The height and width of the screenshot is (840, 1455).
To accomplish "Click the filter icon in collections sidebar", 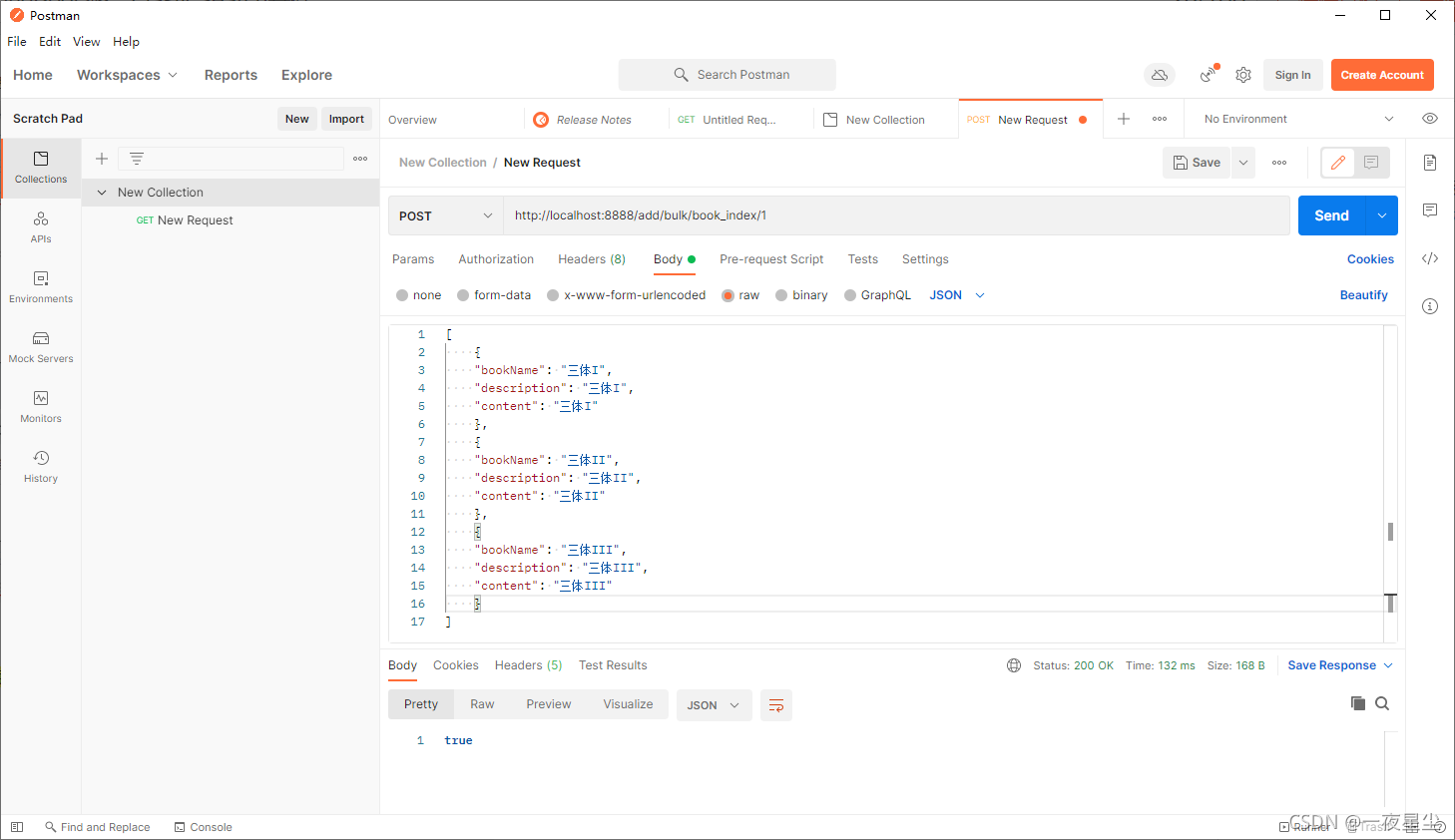I will pyautogui.click(x=137, y=159).
